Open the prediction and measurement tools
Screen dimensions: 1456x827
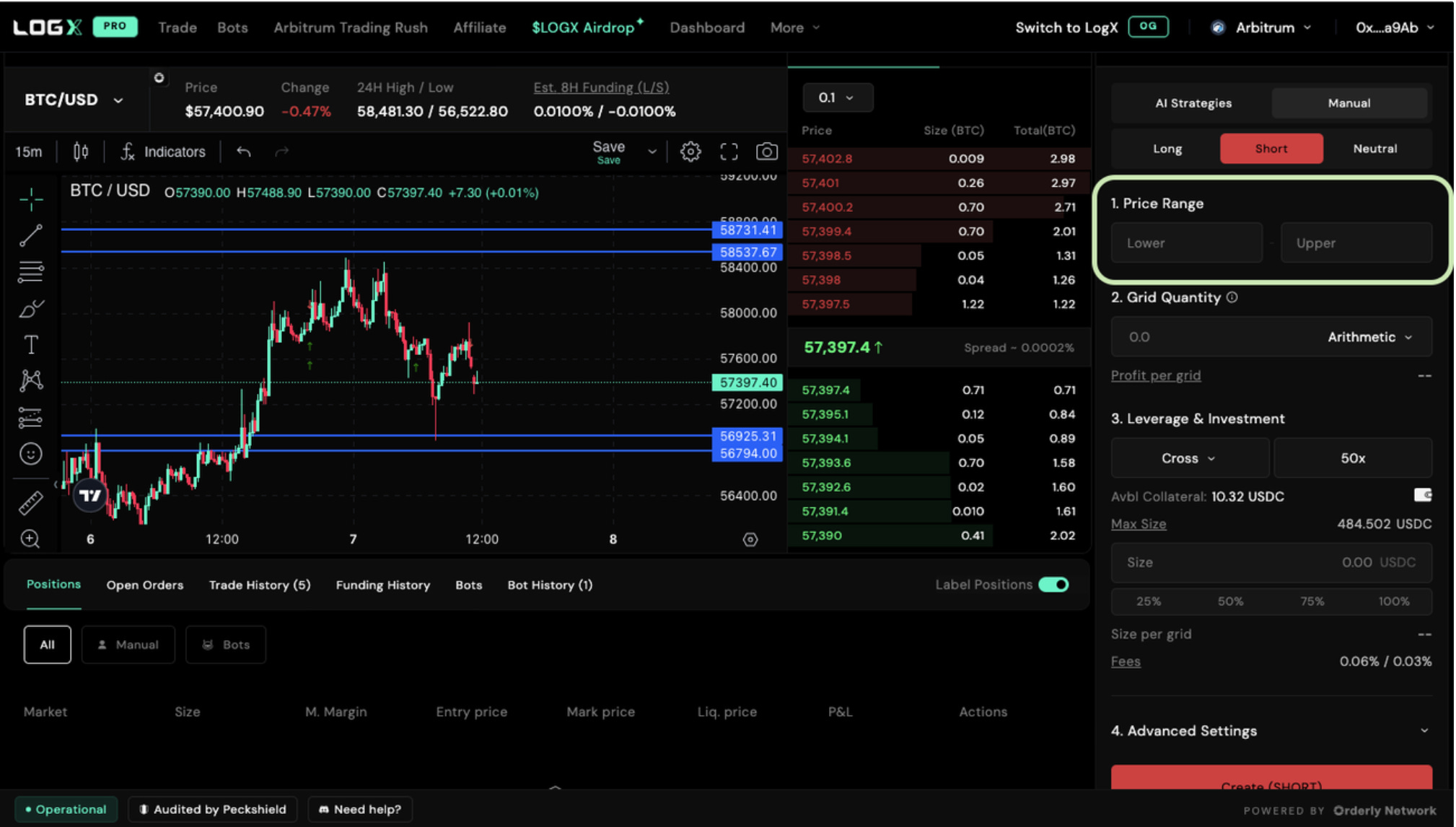coord(31,417)
